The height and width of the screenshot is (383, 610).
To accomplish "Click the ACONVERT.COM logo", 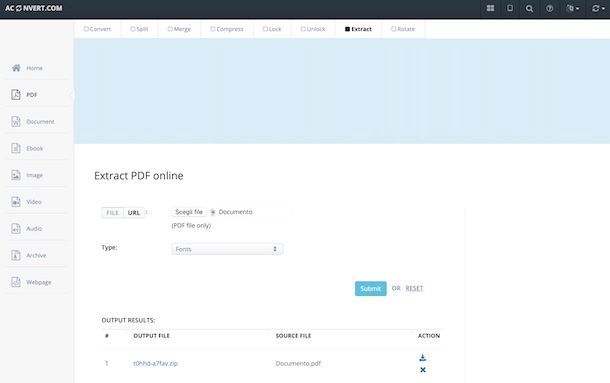I will [x=33, y=8].
